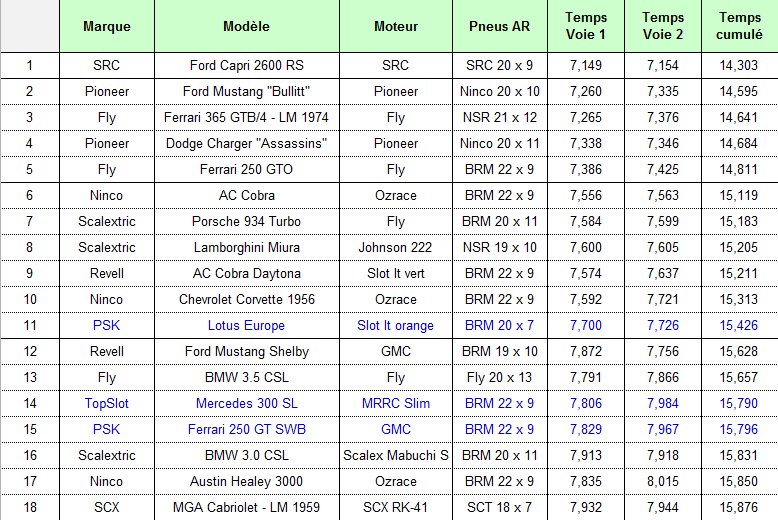
Task: Select the "Johnson 222" motor cell
Action: 395,247
